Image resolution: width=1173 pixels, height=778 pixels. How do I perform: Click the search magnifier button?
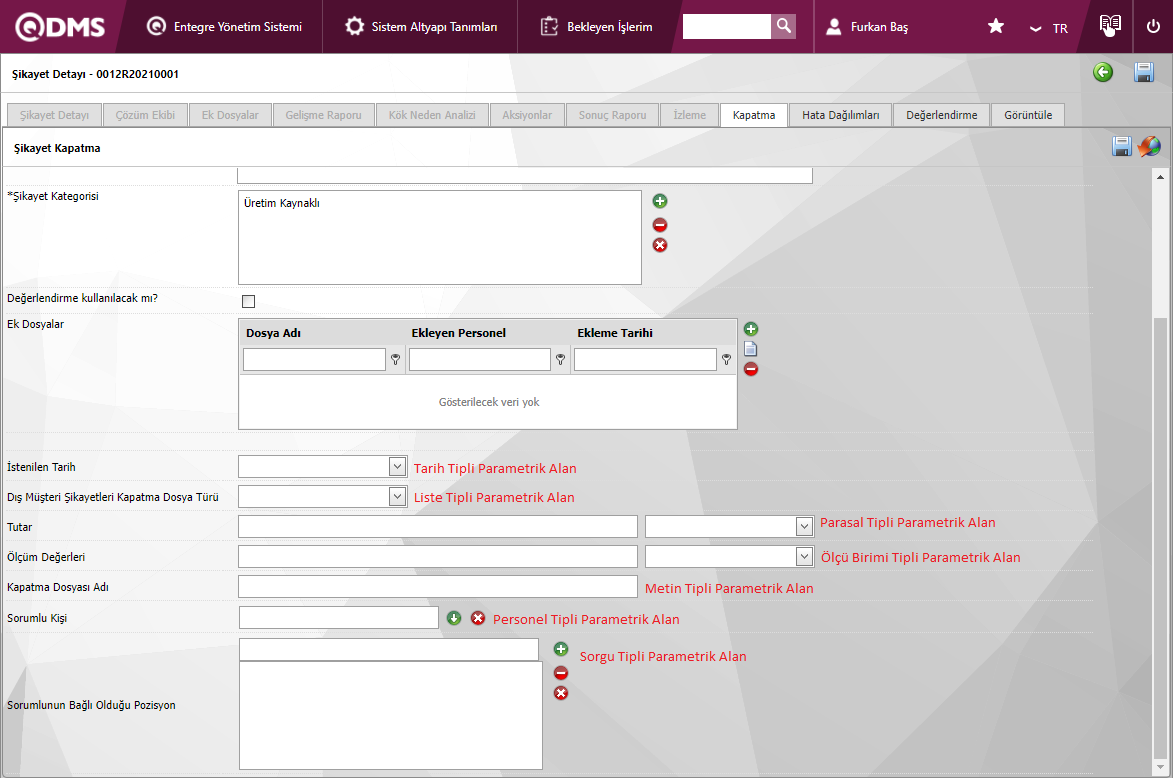coord(784,26)
